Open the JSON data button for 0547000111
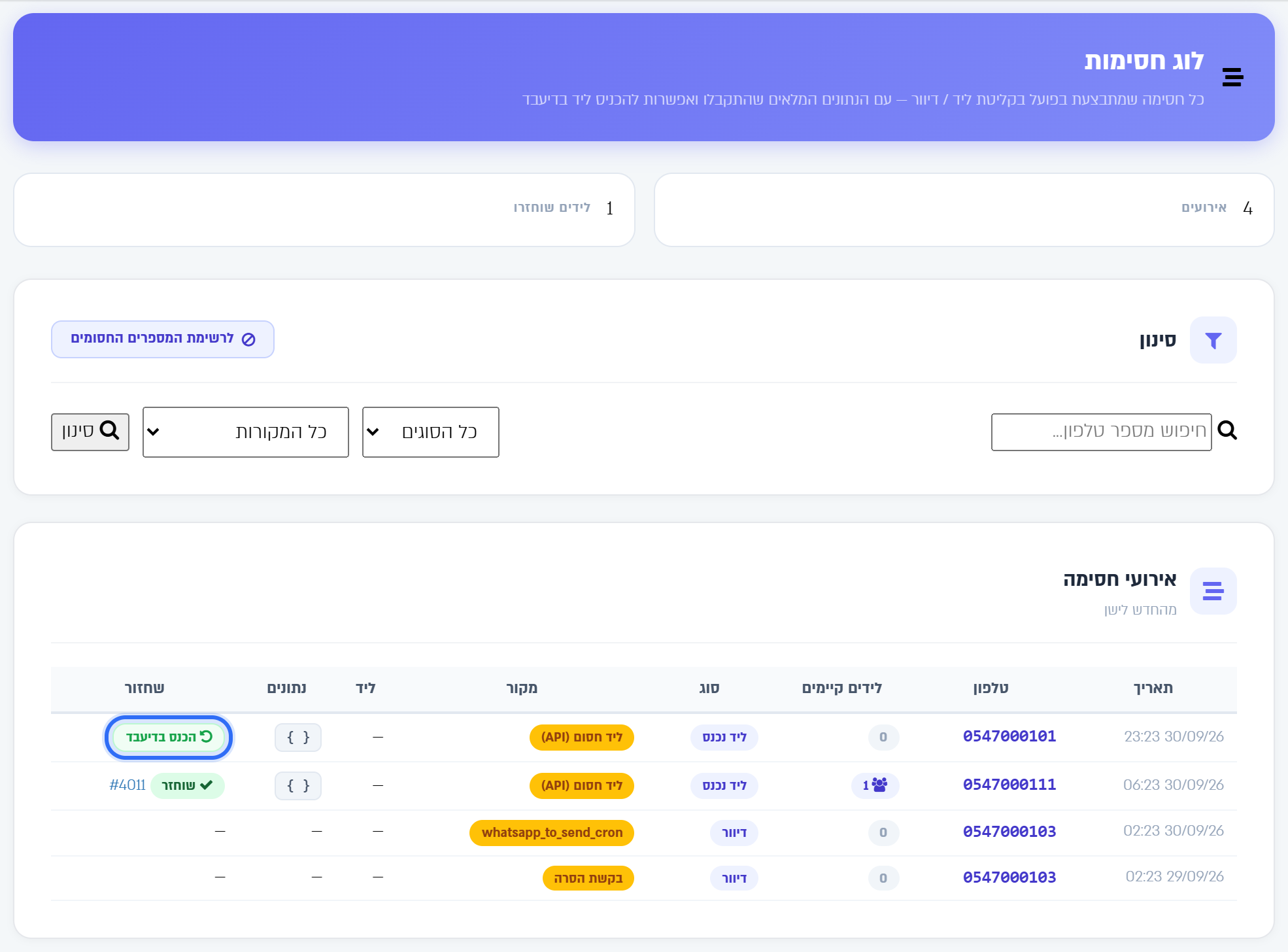The width and height of the screenshot is (1288, 952). pyautogui.click(x=298, y=786)
